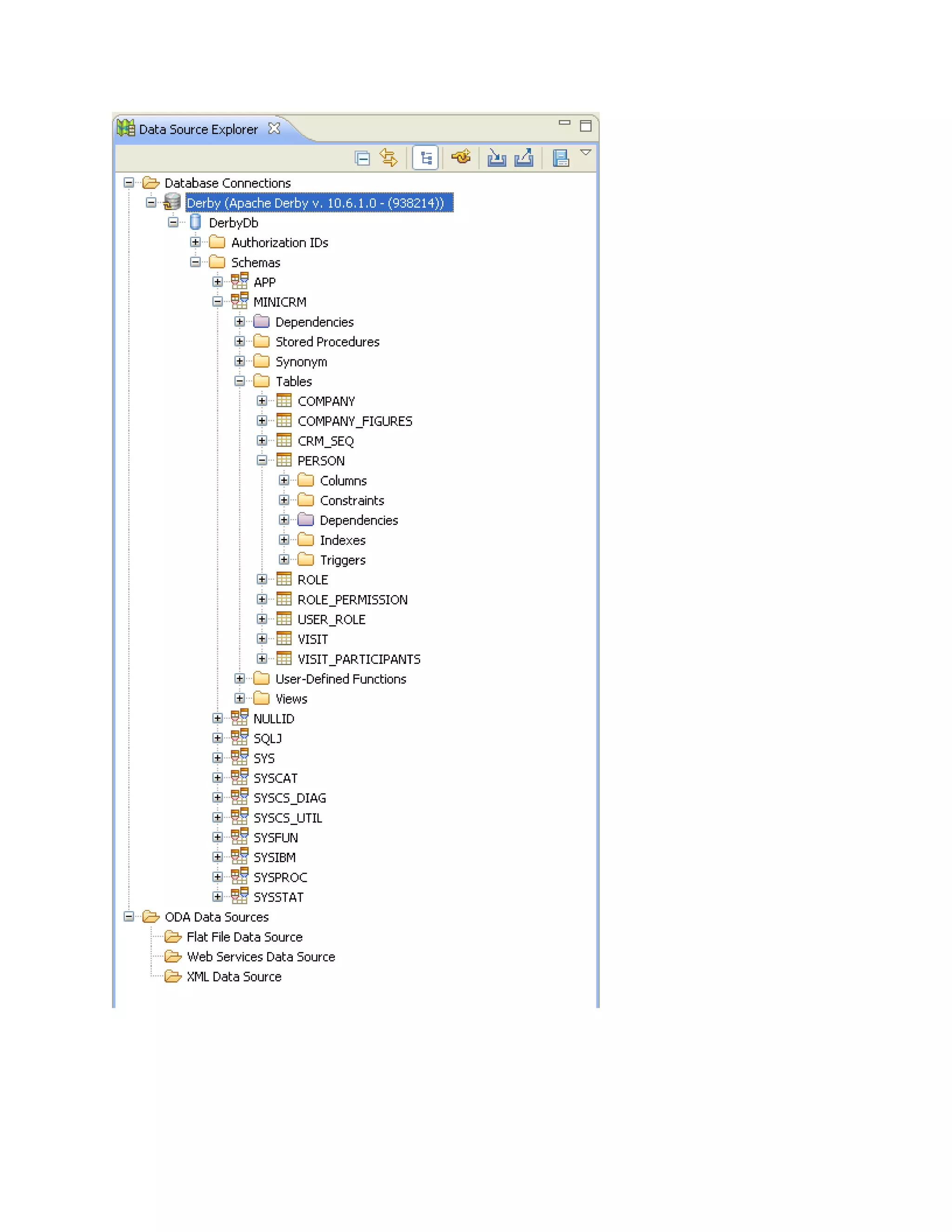
Task: Expand the COMPANY table node
Action: [262, 401]
